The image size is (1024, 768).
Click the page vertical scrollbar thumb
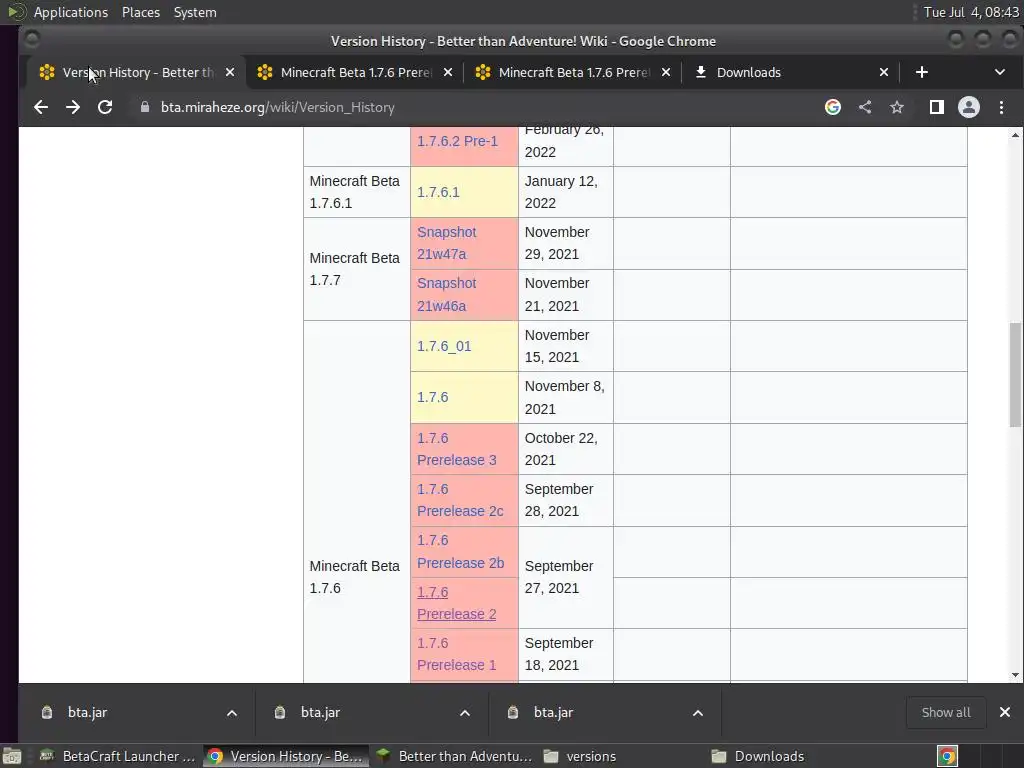point(1015,375)
